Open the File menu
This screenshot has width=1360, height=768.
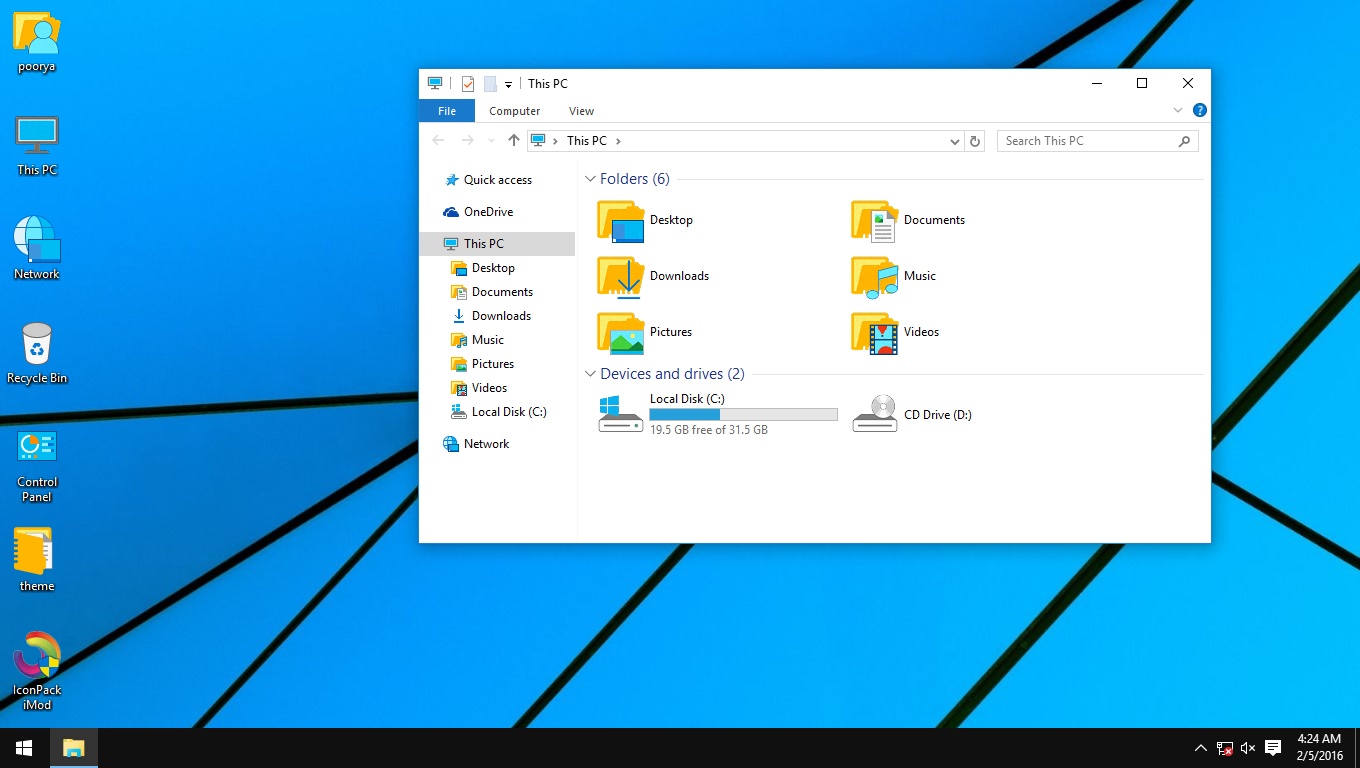(x=445, y=110)
